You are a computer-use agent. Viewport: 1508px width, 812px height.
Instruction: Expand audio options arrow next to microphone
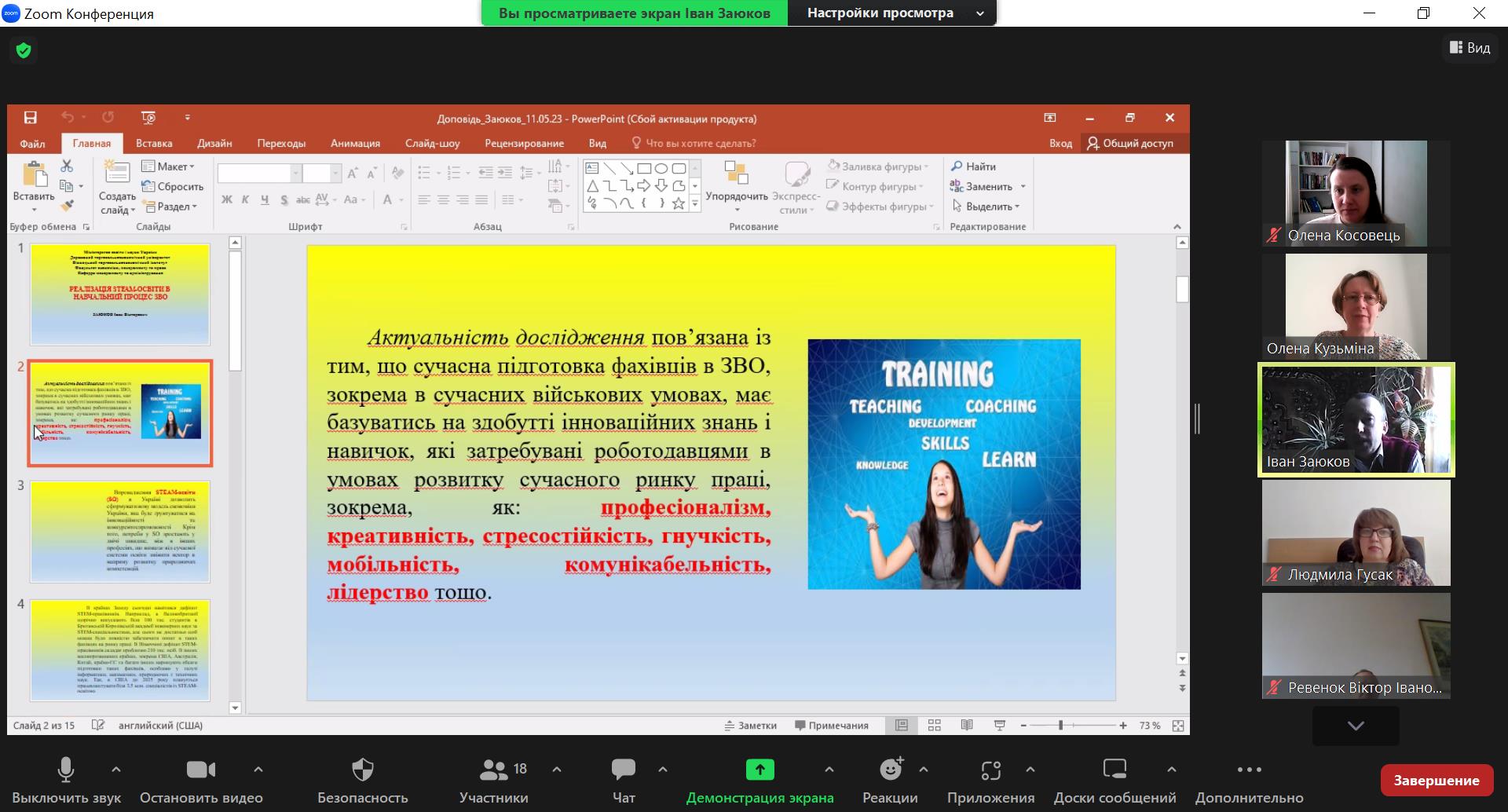pos(116,770)
